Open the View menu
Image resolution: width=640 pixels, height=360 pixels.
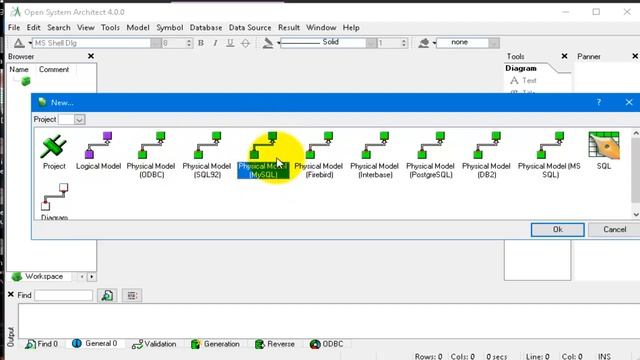click(86, 28)
